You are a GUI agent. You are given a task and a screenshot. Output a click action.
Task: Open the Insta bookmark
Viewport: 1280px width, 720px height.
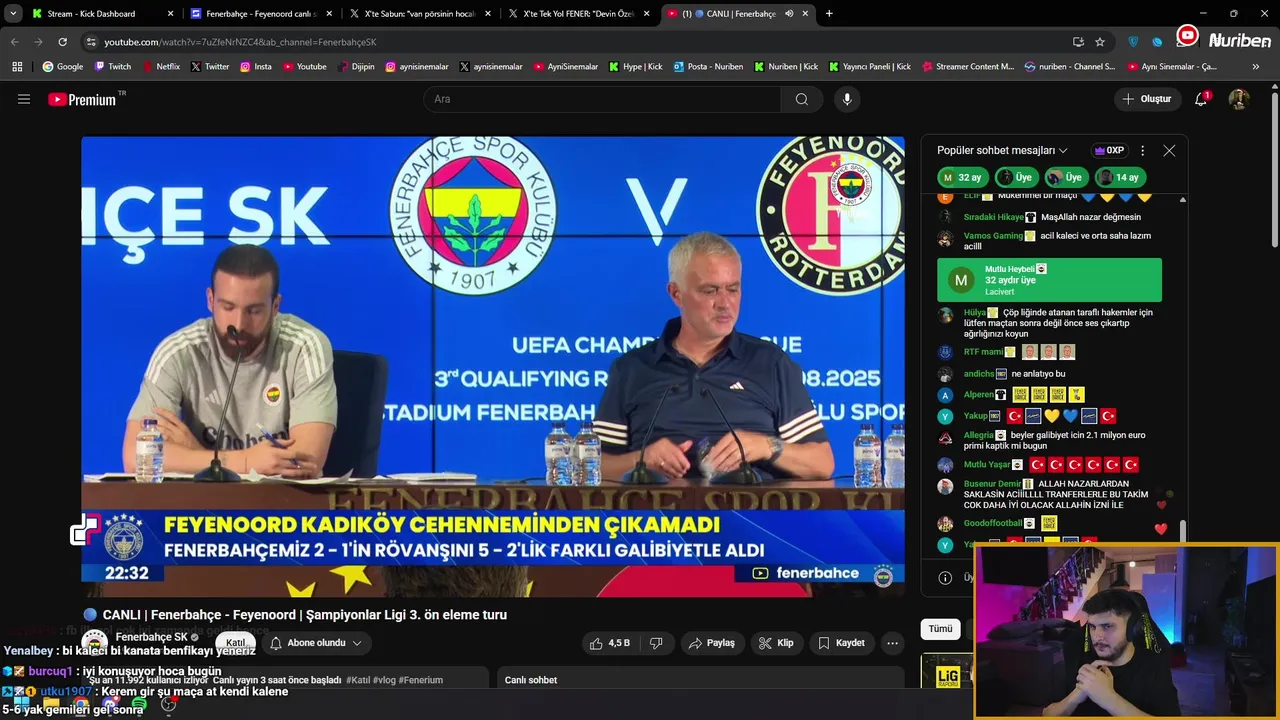(256, 67)
